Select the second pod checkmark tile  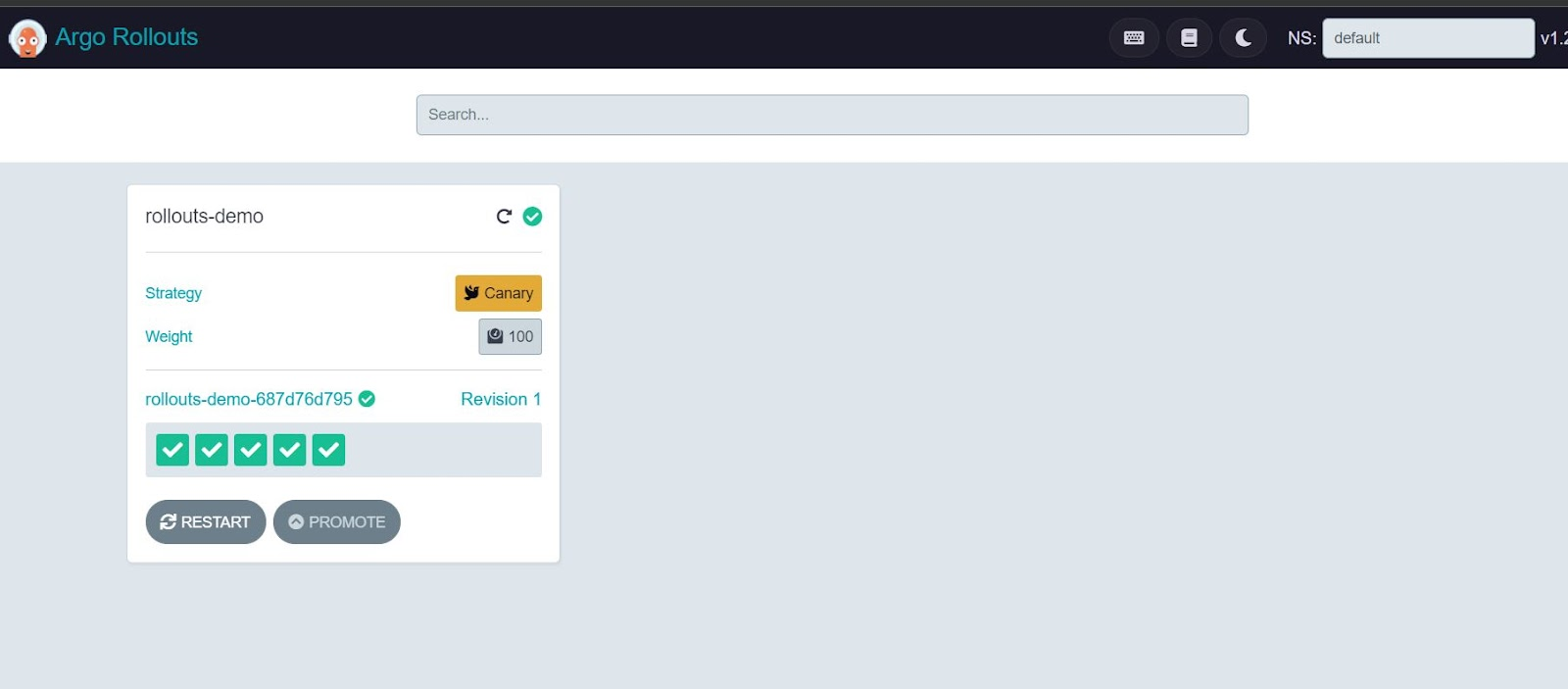click(x=212, y=450)
